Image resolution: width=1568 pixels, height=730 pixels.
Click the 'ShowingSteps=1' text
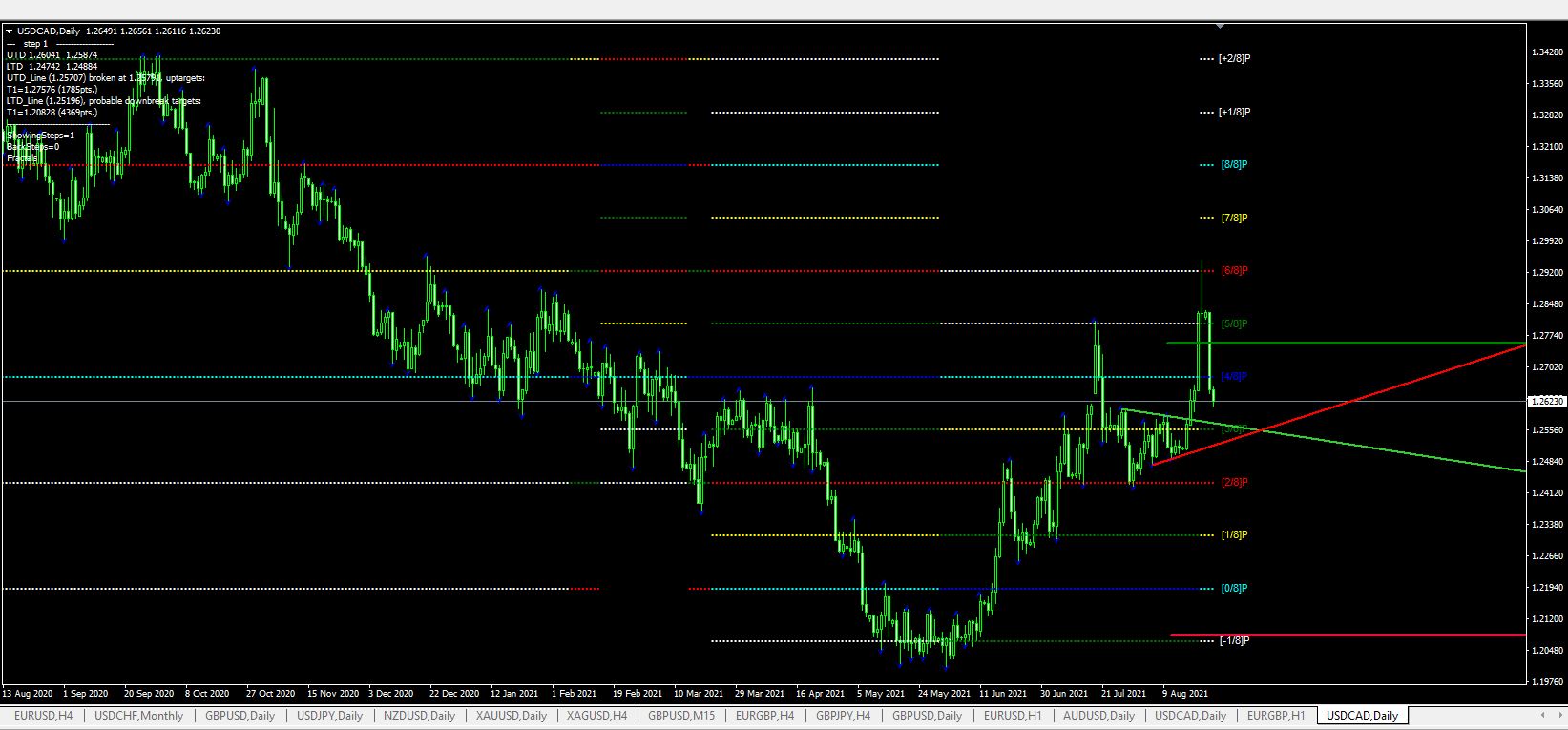[40, 136]
